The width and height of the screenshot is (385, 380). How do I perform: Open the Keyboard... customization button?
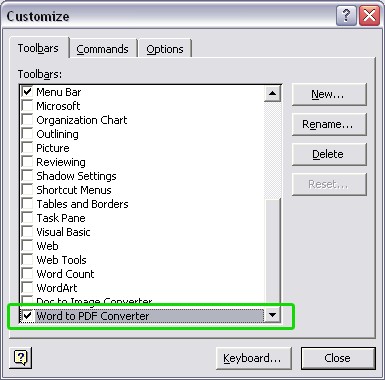(253, 358)
